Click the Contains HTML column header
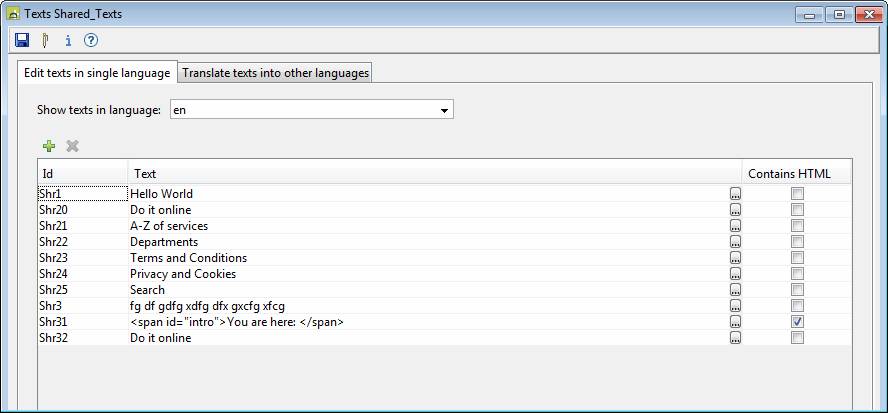 tap(796, 173)
